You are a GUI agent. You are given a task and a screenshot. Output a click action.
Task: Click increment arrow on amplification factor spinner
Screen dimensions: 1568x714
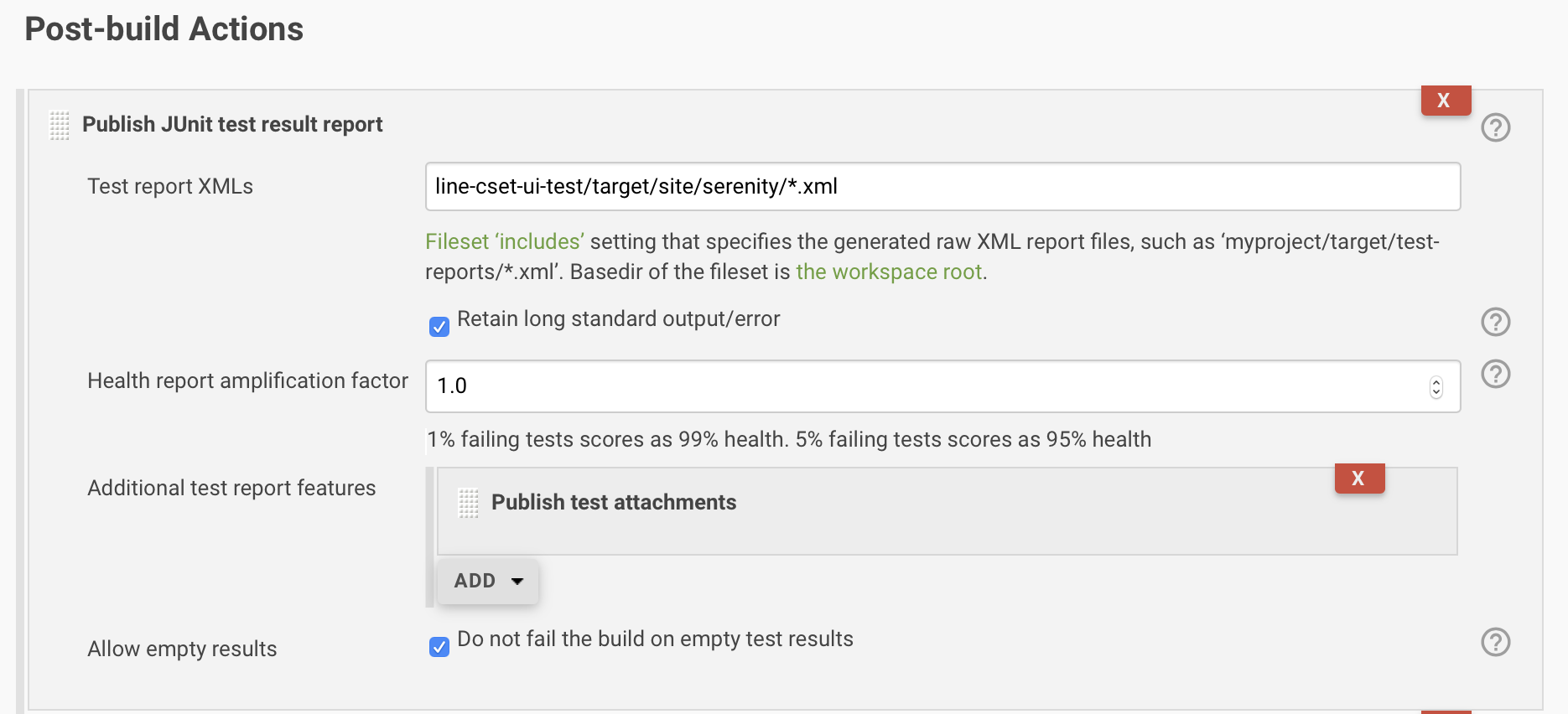pyautogui.click(x=1436, y=381)
